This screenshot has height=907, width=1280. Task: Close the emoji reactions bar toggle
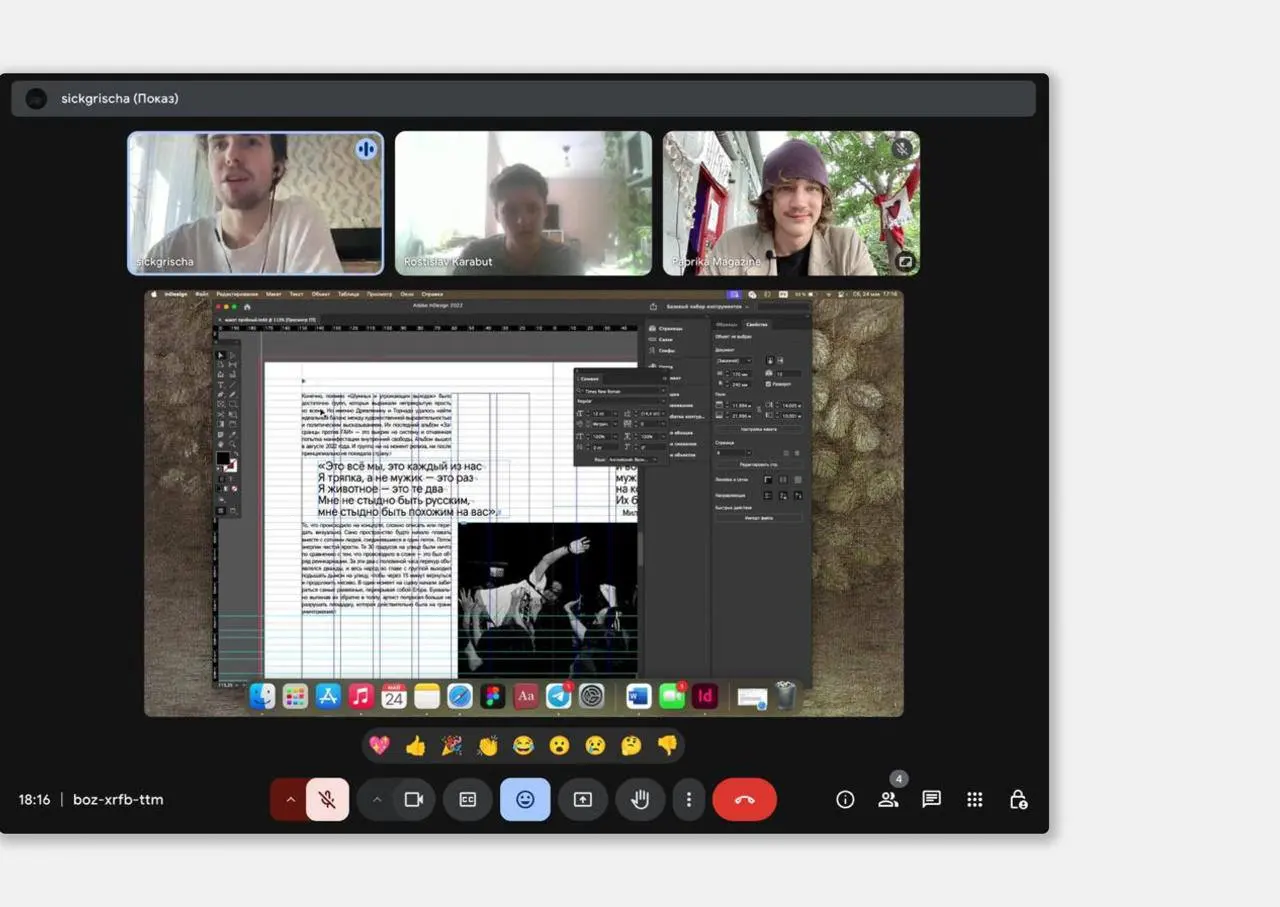click(525, 799)
